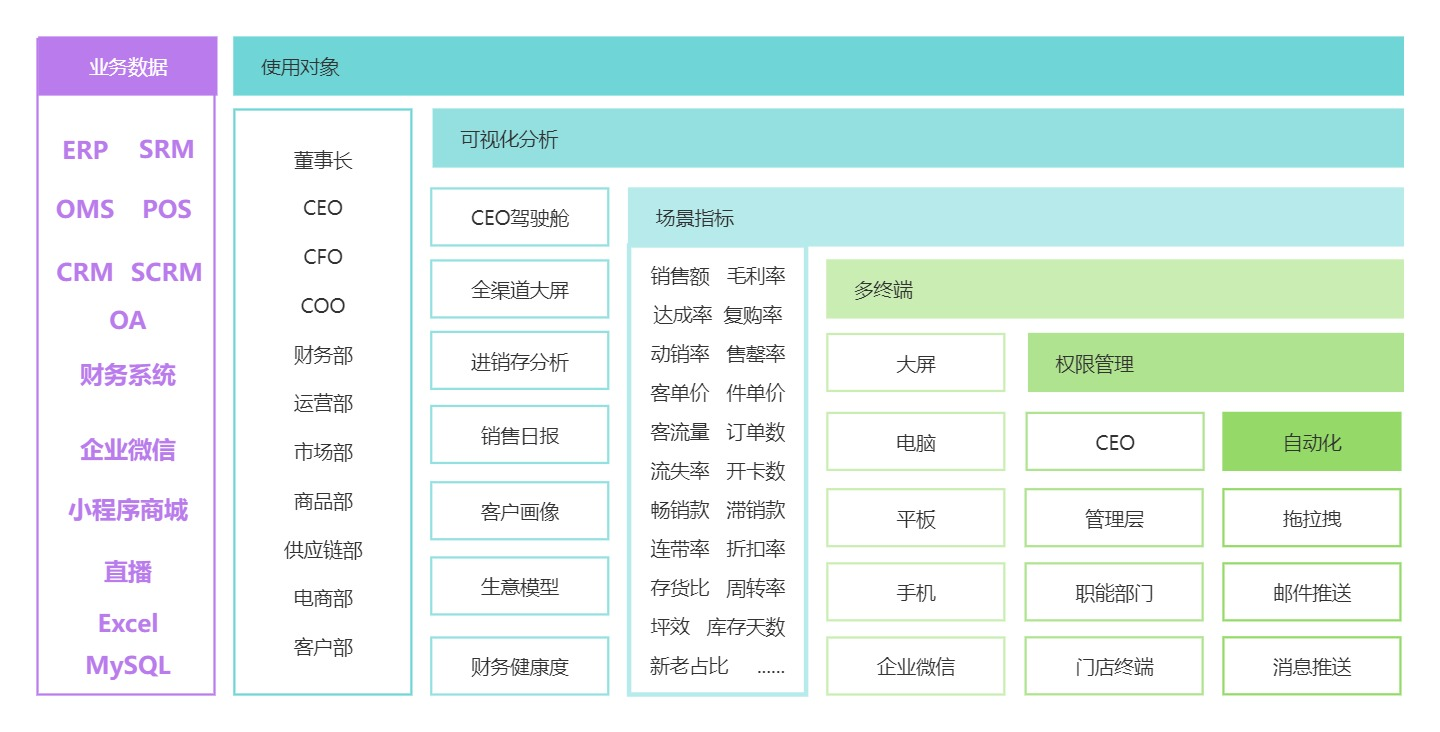This screenshot has height=732, width=1440.
Task: Click the 客单价 metric
Action: (x=680, y=393)
